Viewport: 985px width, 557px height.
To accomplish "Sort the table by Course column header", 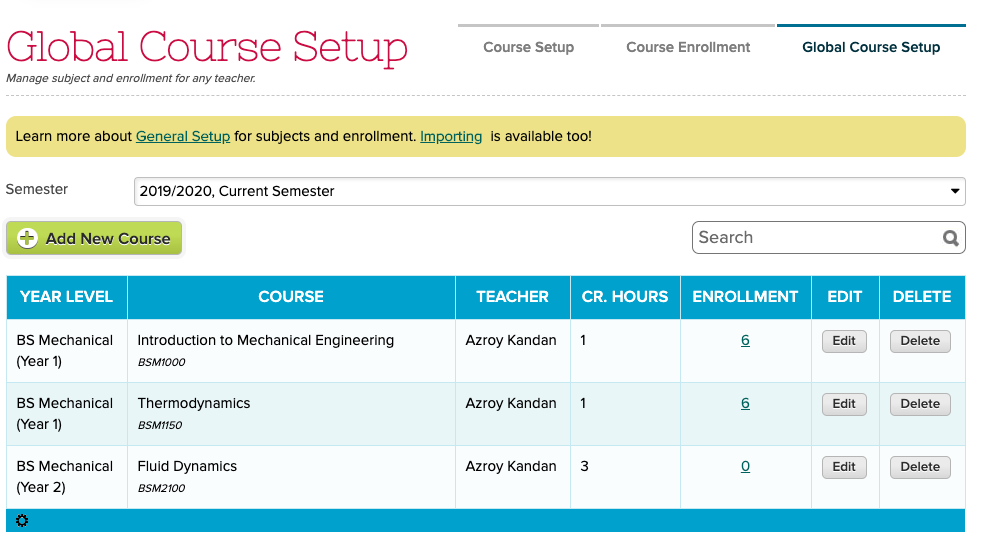I will pyautogui.click(x=291, y=297).
